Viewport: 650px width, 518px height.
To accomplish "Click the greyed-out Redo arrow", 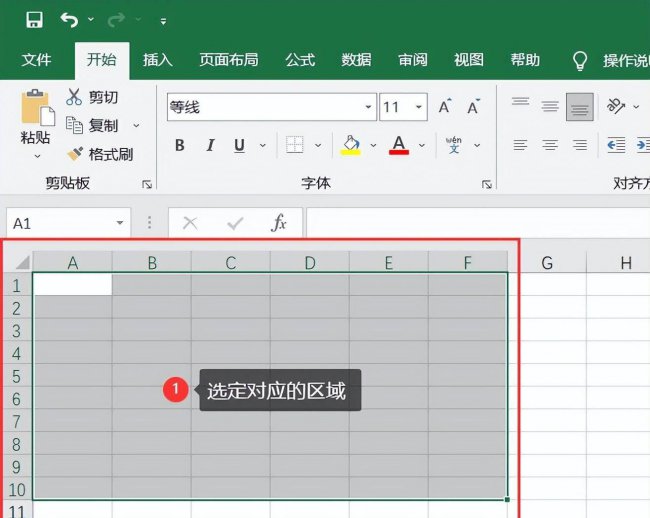I will (116, 19).
